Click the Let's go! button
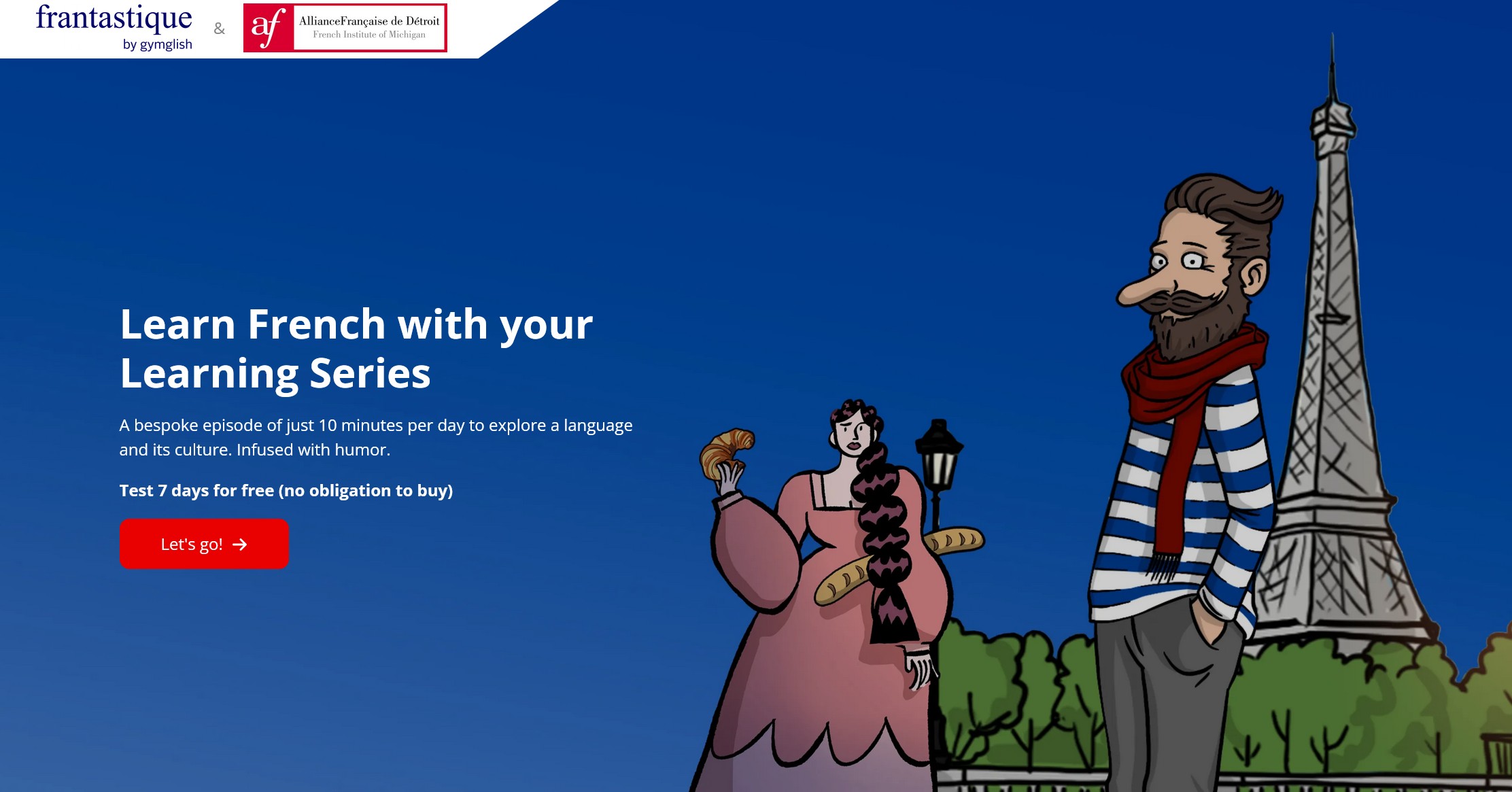 coord(204,544)
